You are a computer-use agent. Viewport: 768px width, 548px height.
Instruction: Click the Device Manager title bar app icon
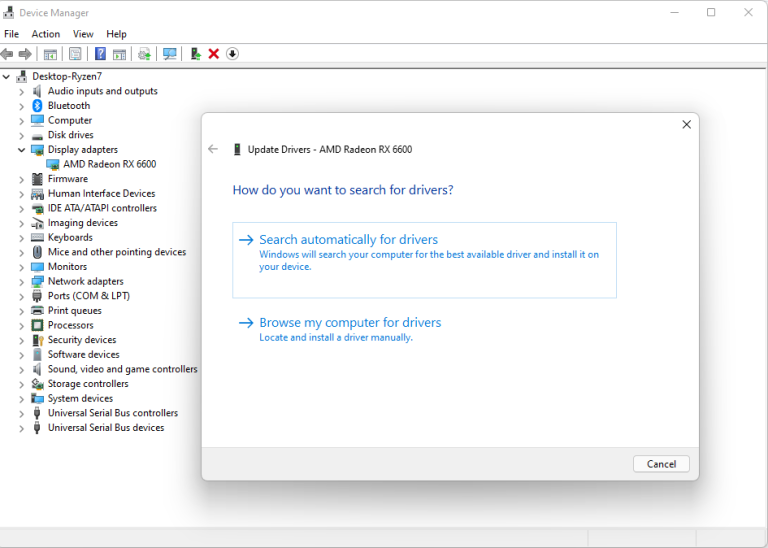click(9, 12)
